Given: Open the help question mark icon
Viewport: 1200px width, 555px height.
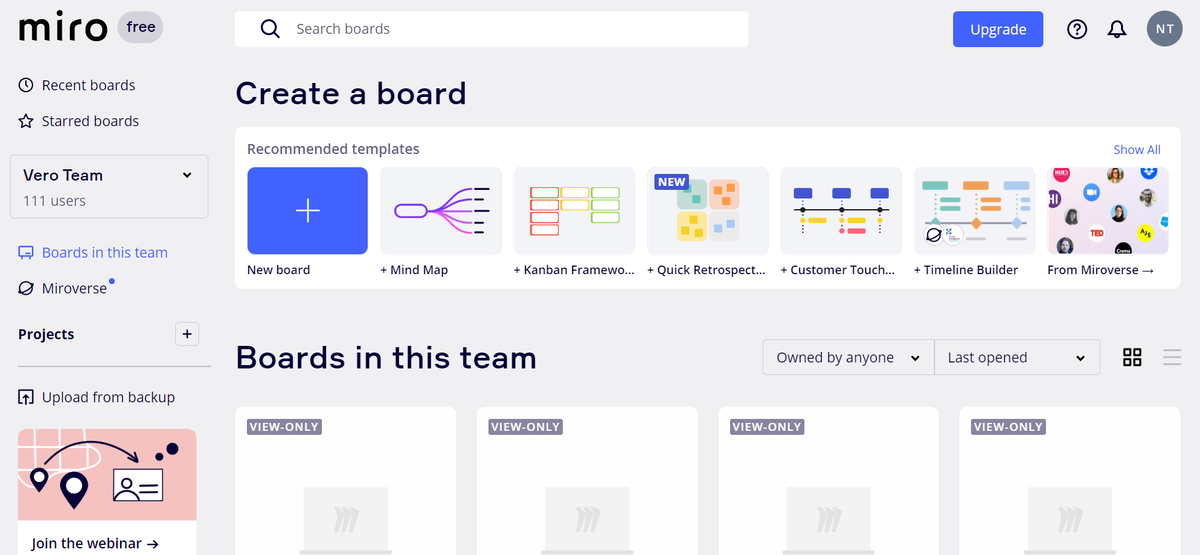Looking at the screenshot, I should pos(1077,29).
